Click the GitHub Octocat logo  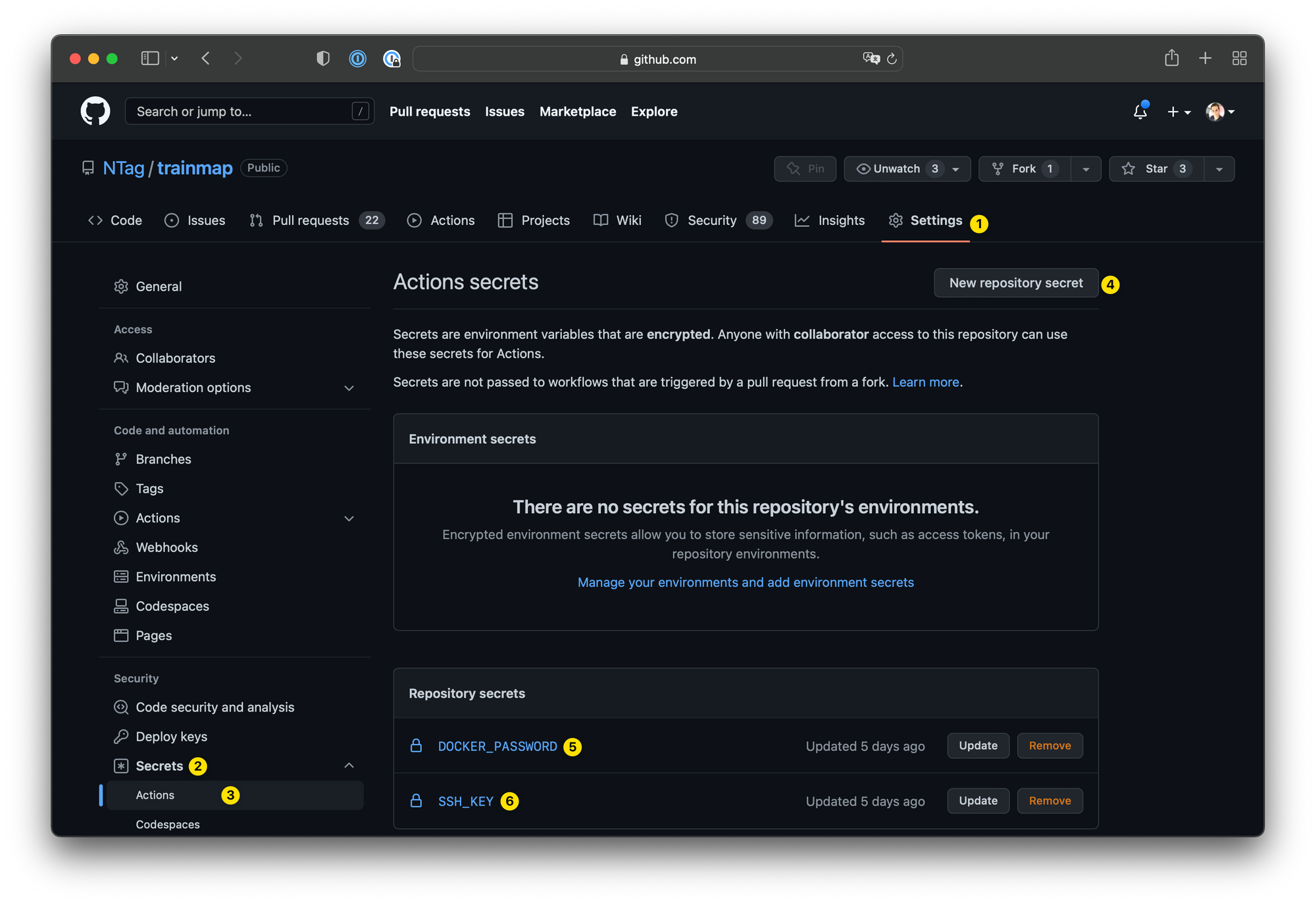(95, 111)
